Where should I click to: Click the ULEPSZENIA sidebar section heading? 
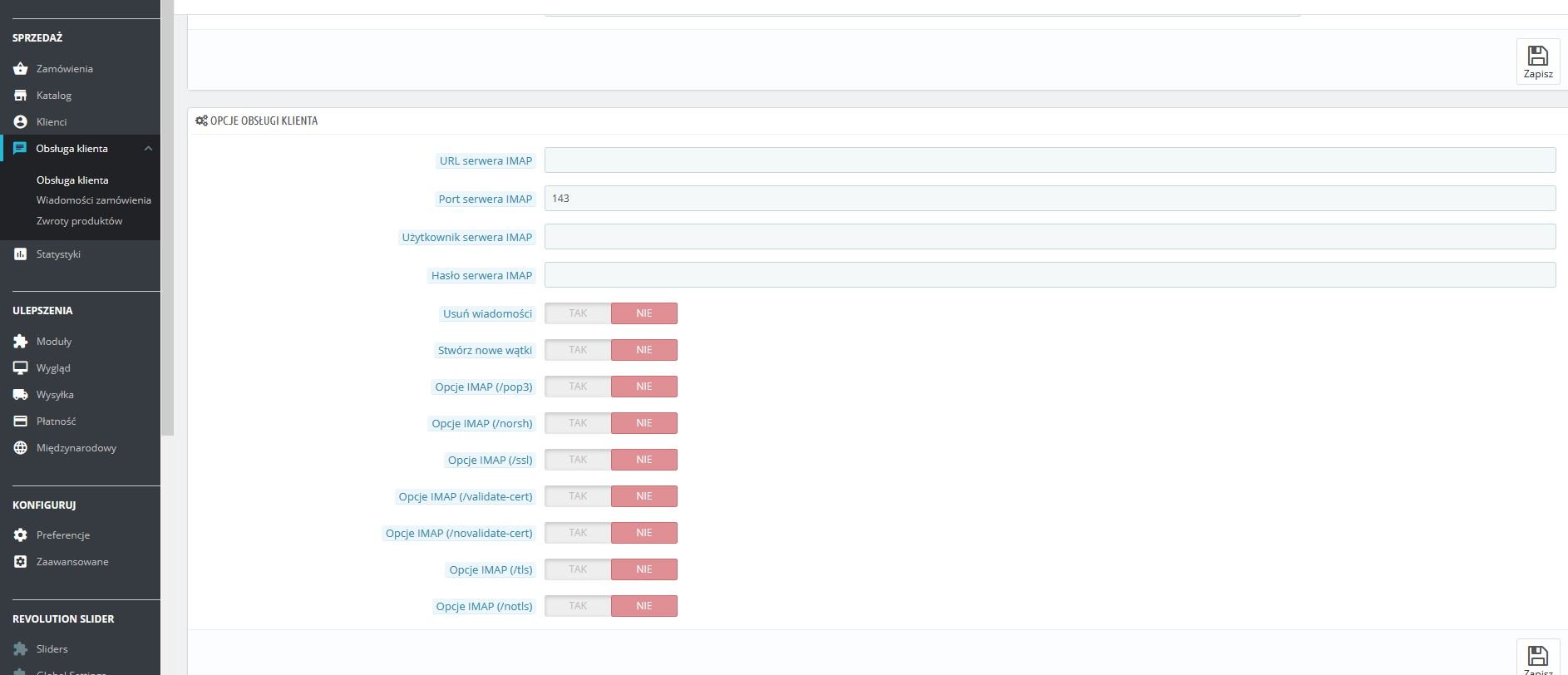click(x=42, y=311)
